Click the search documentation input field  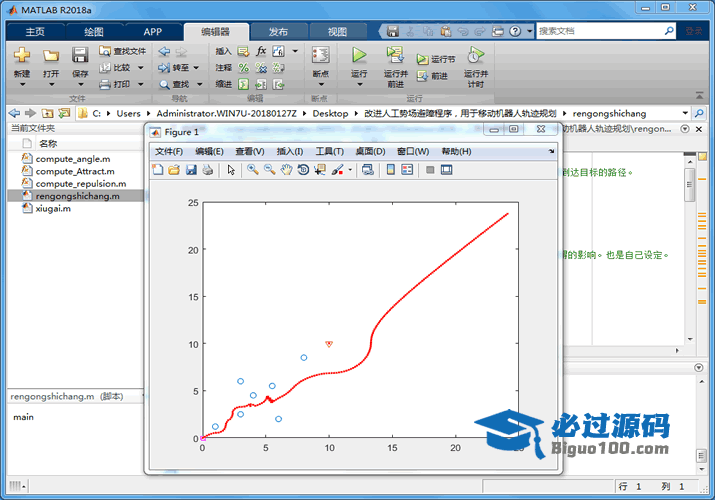tap(600, 31)
